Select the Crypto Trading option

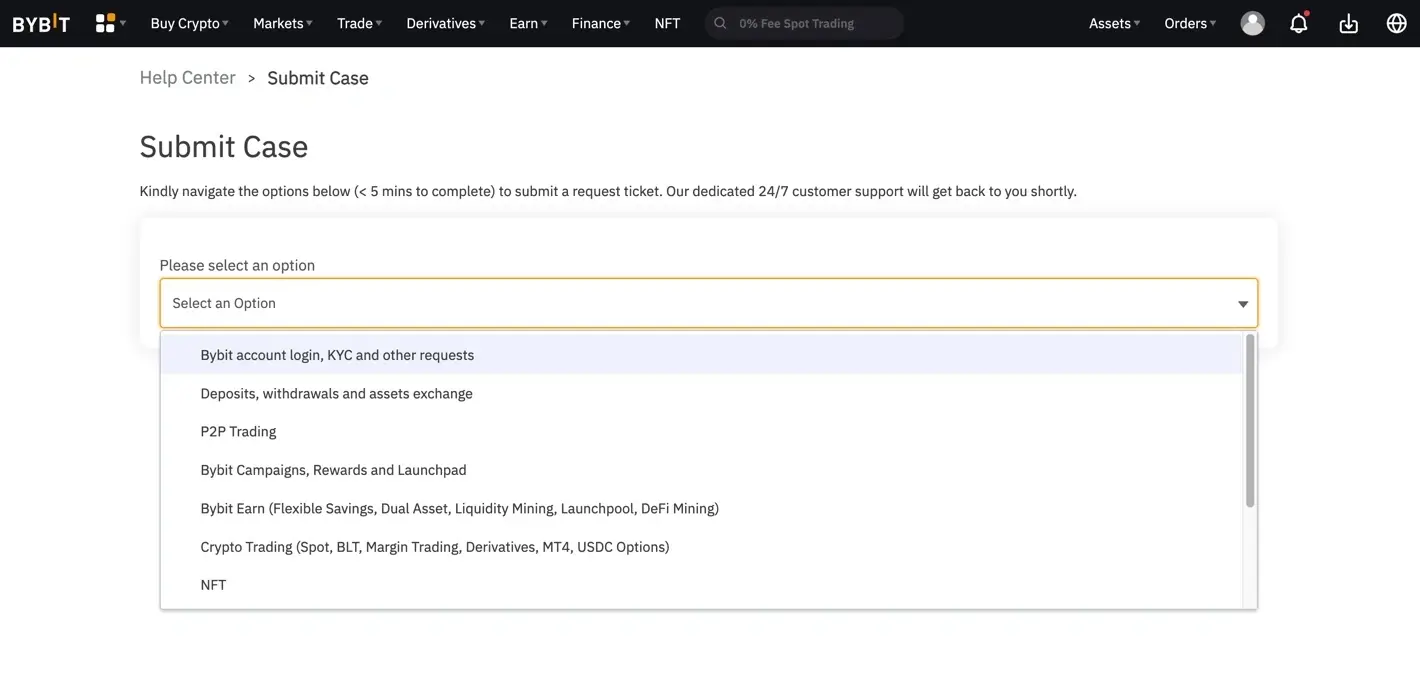pyautogui.click(x=701, y=546)
